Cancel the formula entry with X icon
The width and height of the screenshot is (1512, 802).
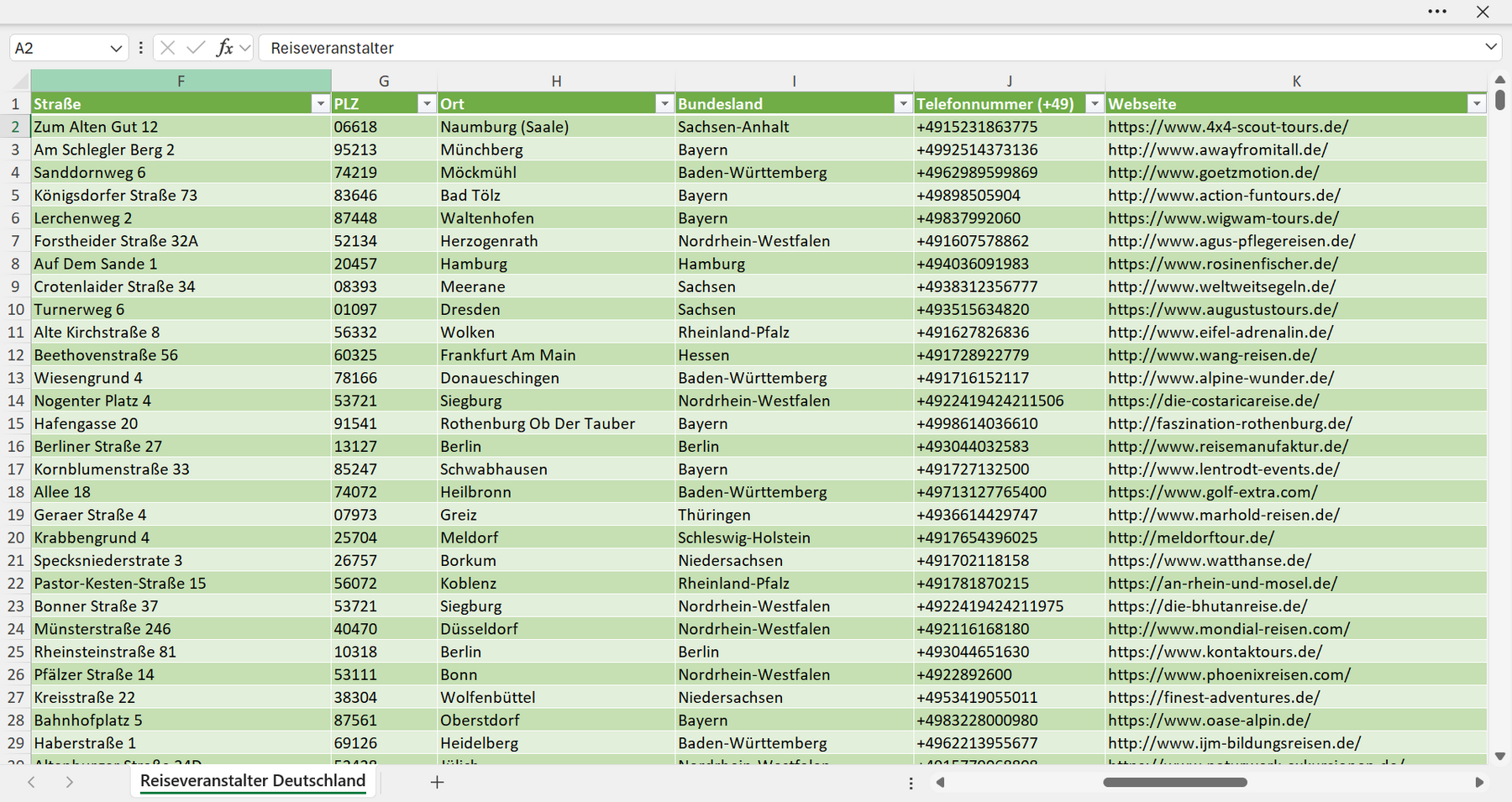pos(168,48)
